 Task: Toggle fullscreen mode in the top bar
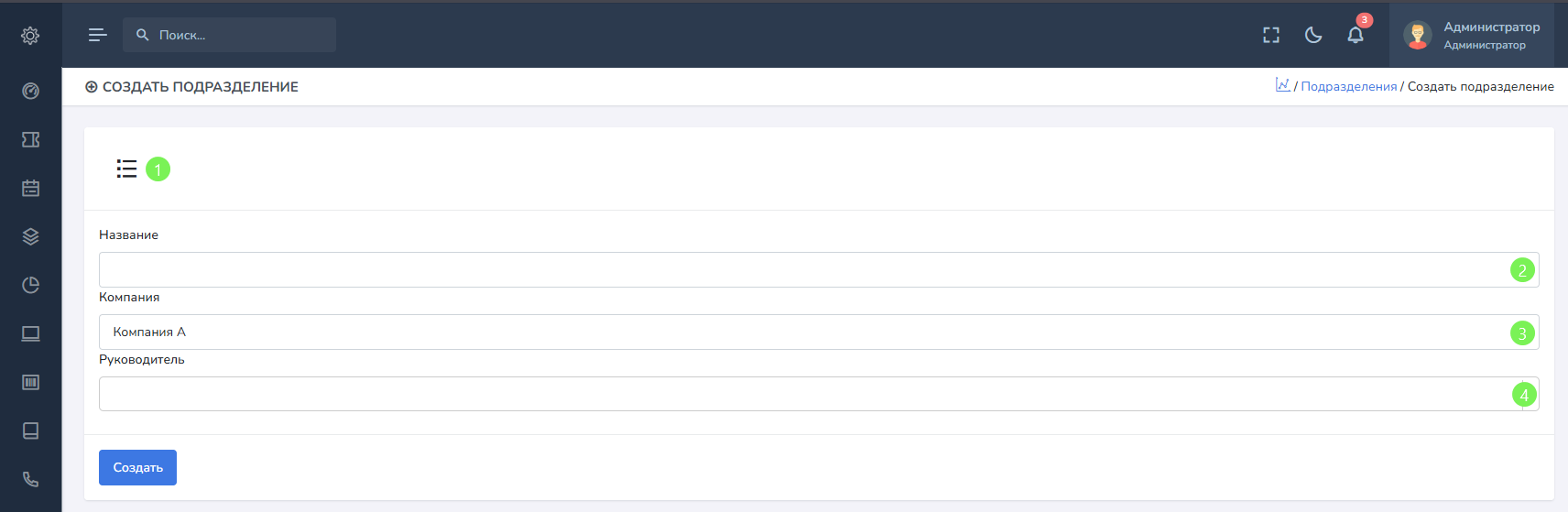1271,35
